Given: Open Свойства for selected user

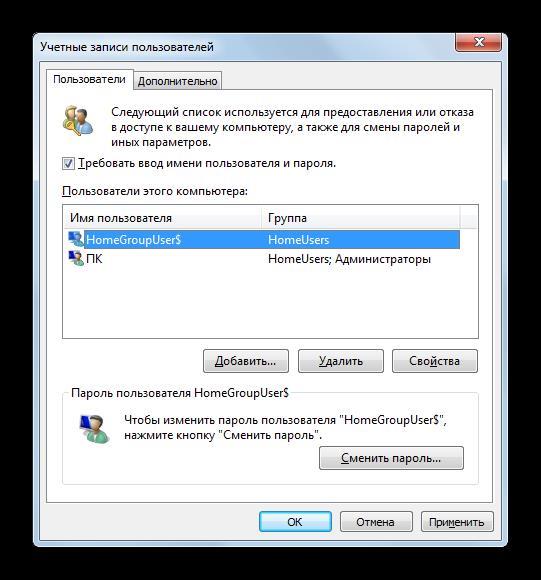Looking at the screenshot, I should coord(435,361).
